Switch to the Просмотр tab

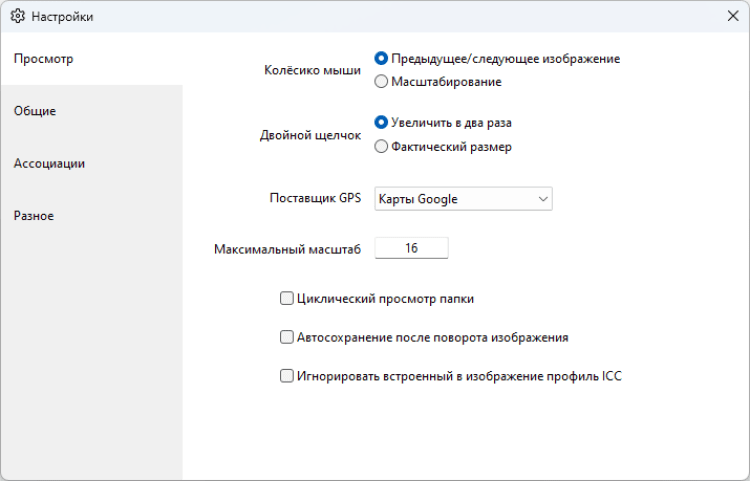coord(43,59)
